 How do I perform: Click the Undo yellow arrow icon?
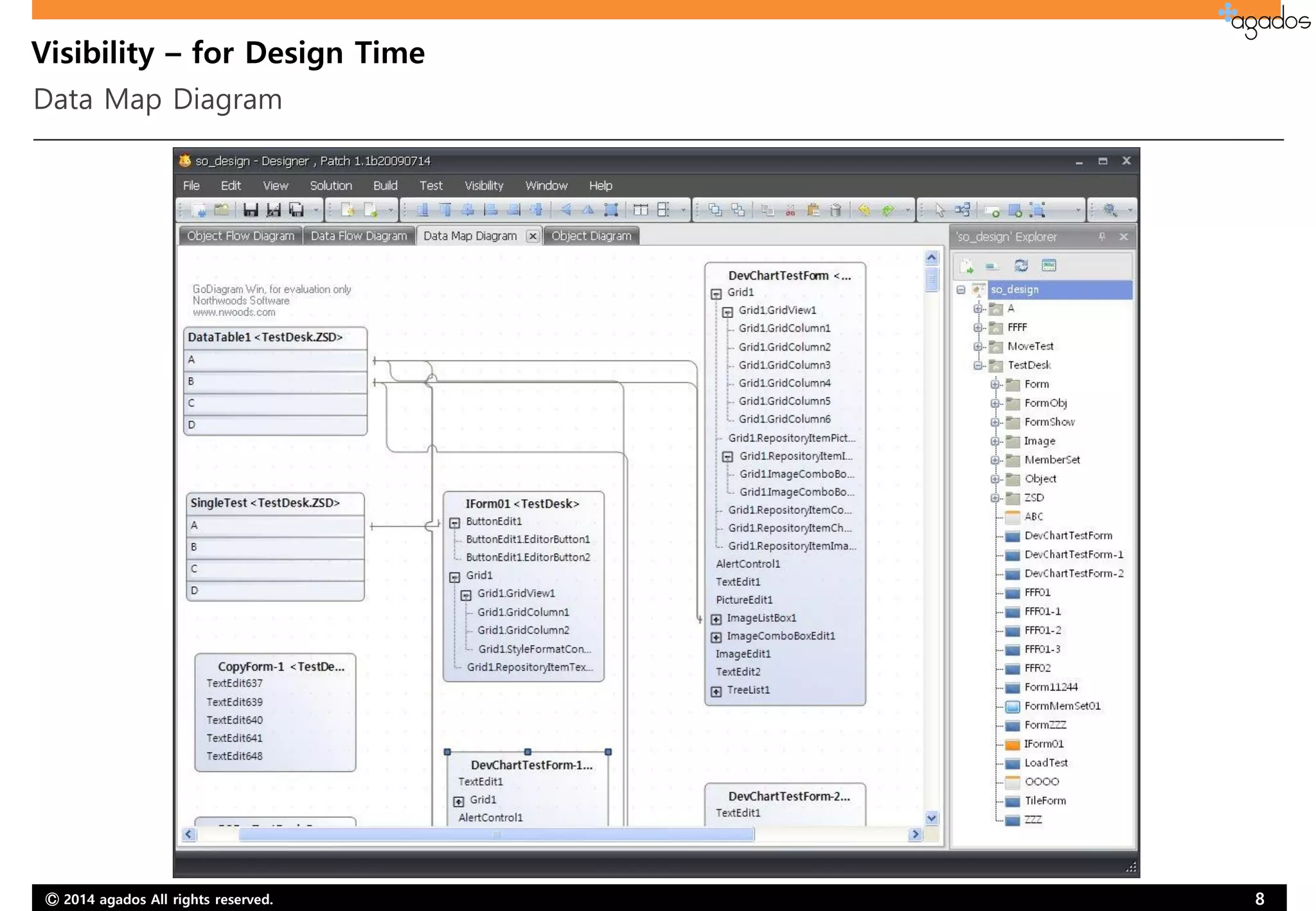point(864,210)
